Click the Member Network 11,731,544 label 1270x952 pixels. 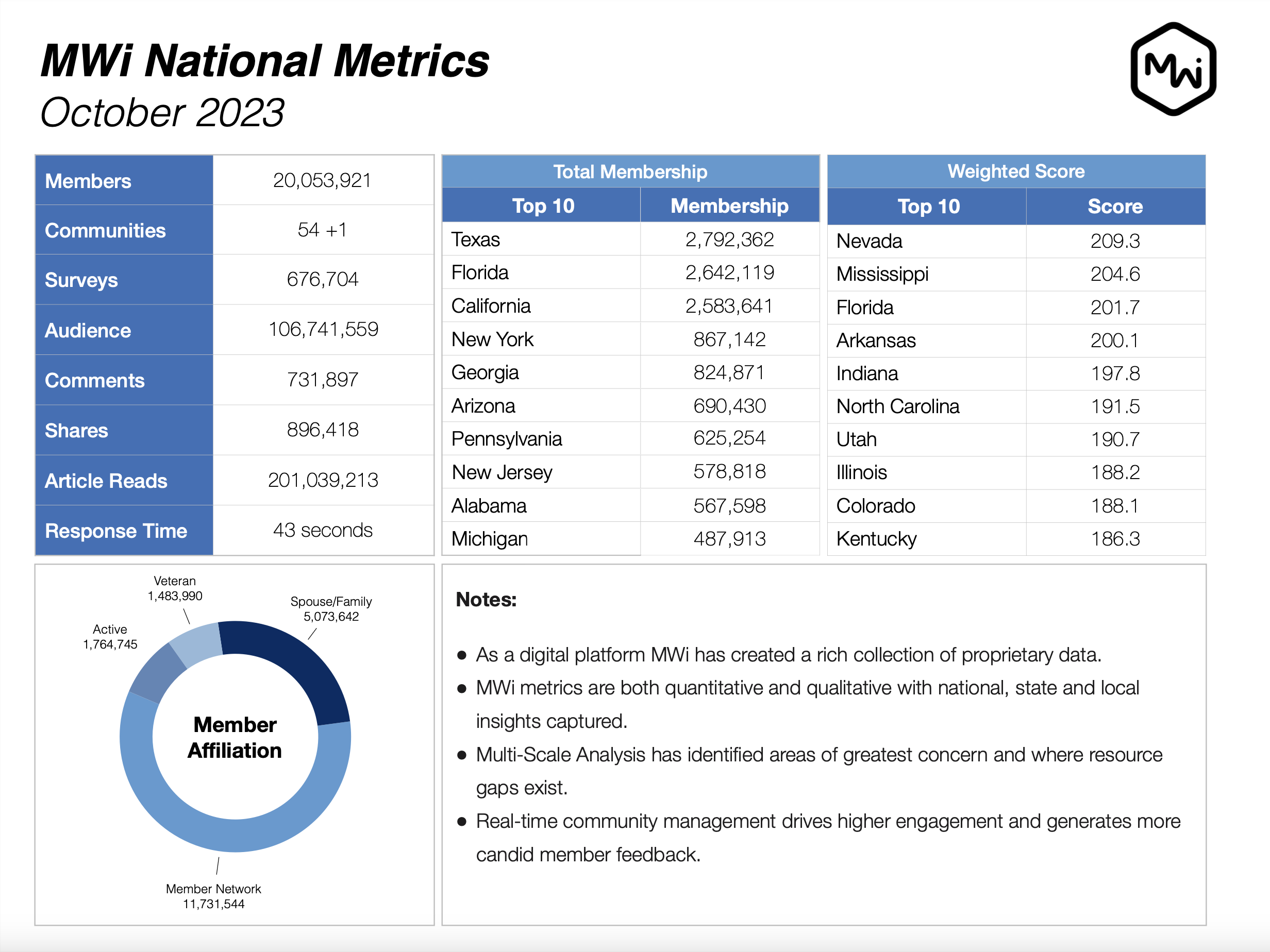(x=213, y=896)
